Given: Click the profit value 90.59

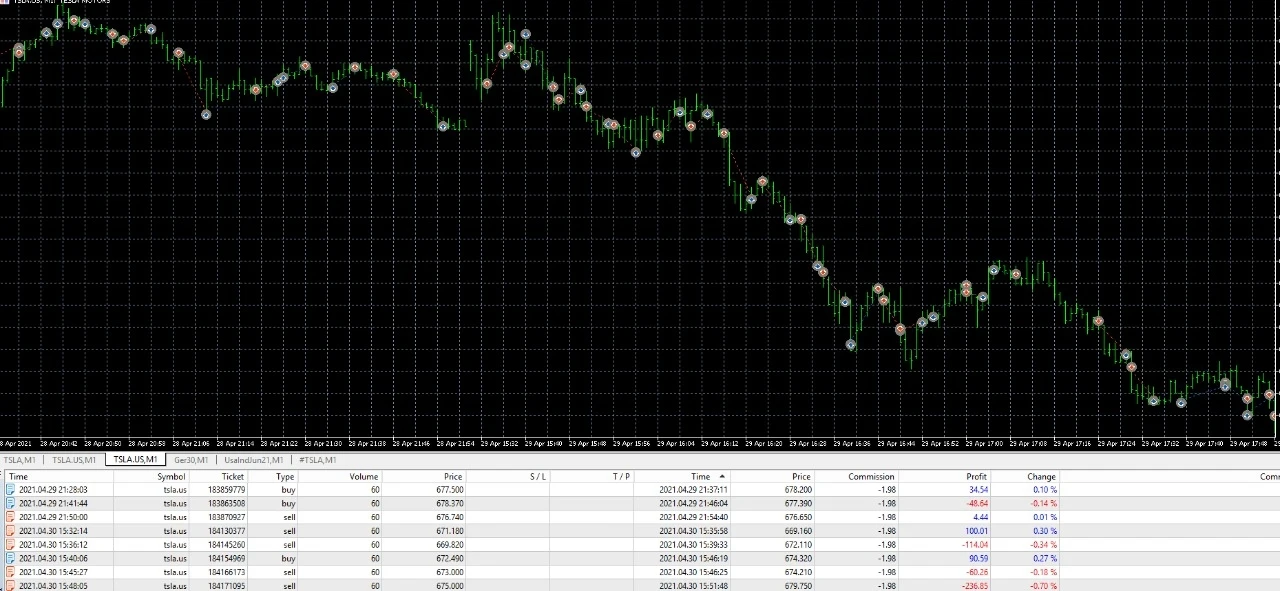Looking at the screenshot, I should coord(978,558).
